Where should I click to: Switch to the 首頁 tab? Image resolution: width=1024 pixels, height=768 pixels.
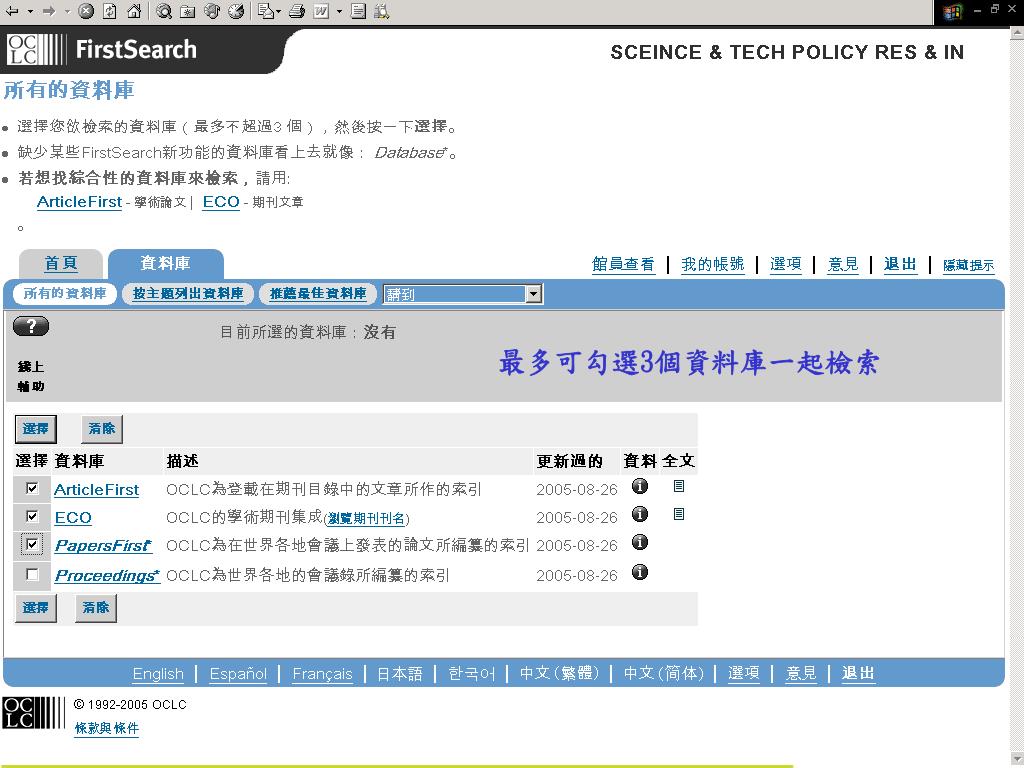coord(61,263)
